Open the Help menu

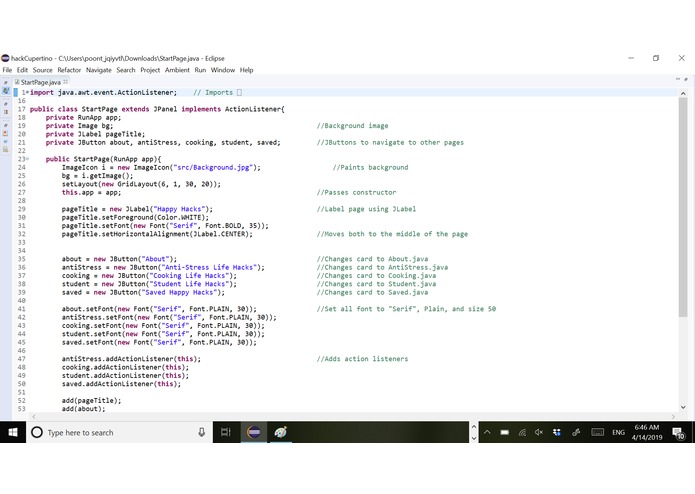click(246, 70)
